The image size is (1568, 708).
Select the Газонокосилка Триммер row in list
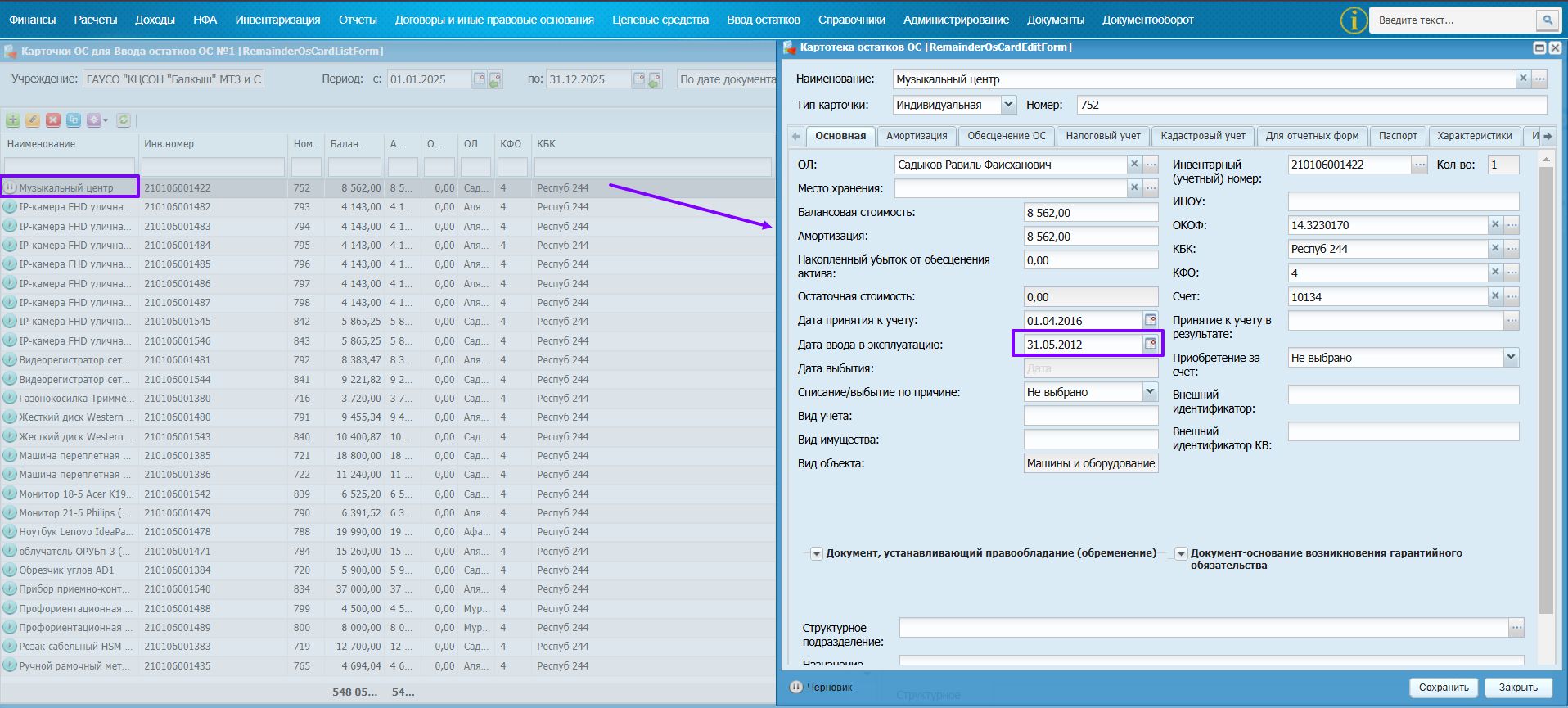388,399
